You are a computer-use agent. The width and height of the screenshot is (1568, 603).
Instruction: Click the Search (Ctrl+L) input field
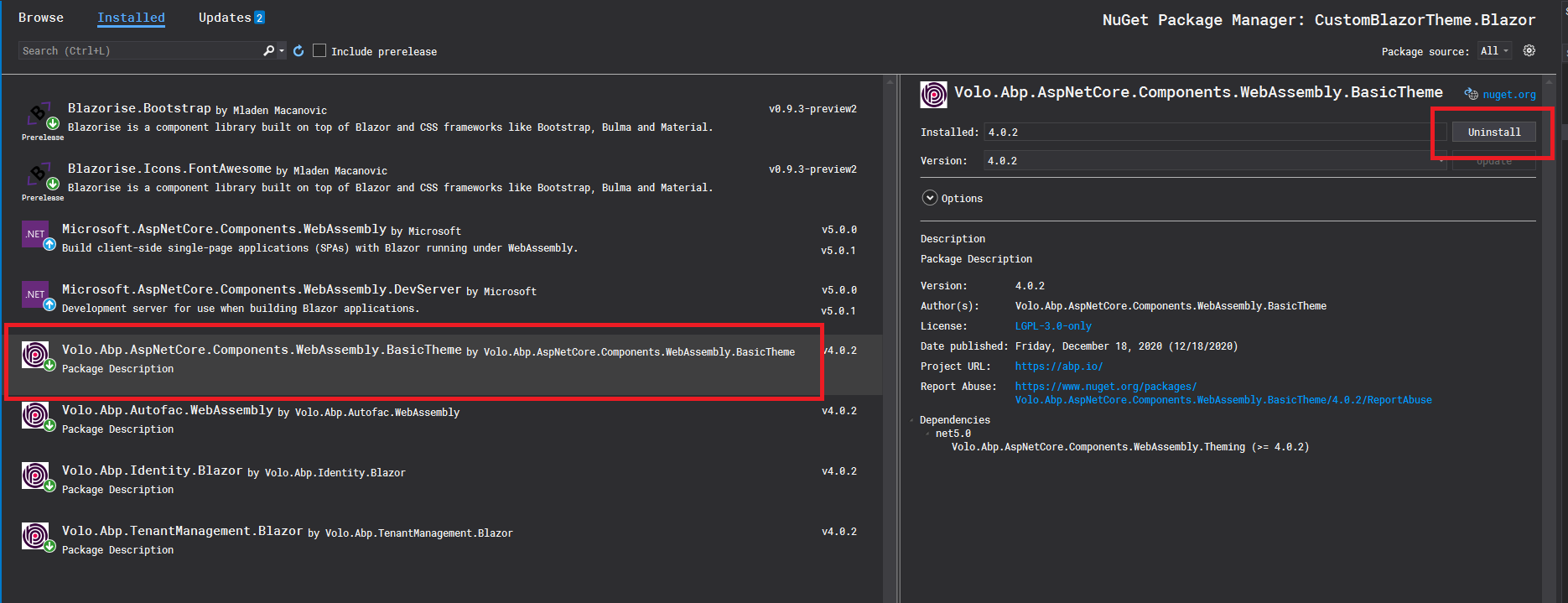coord(139,51)
